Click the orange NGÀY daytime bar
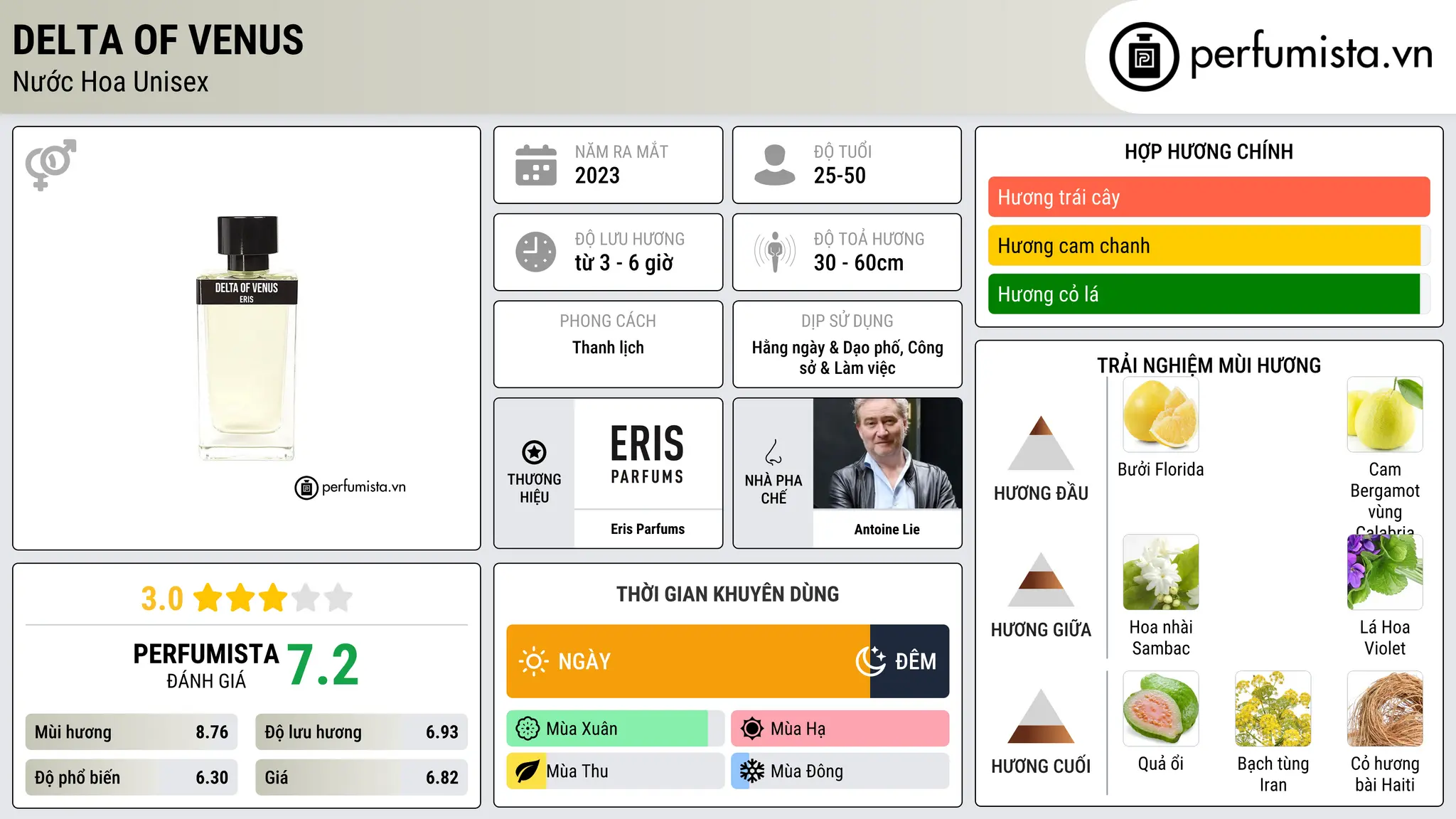 688,661
